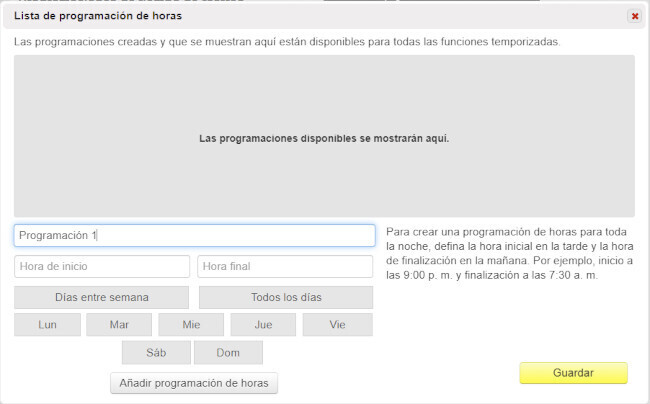Toggle the Vie day button
The width and height of the screenshot is (650, 404).
point(337,325)
